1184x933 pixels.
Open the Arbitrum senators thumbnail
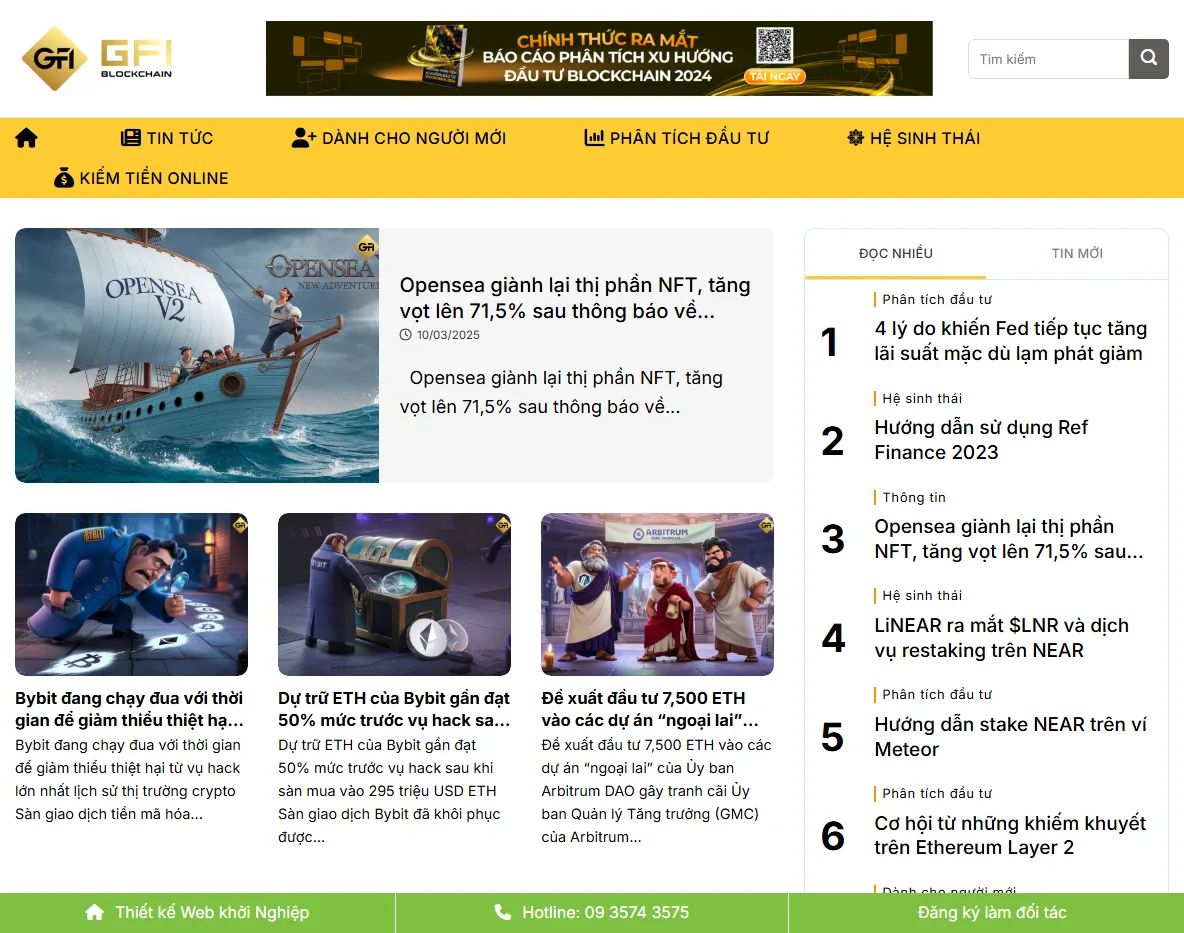coord(658,594)
